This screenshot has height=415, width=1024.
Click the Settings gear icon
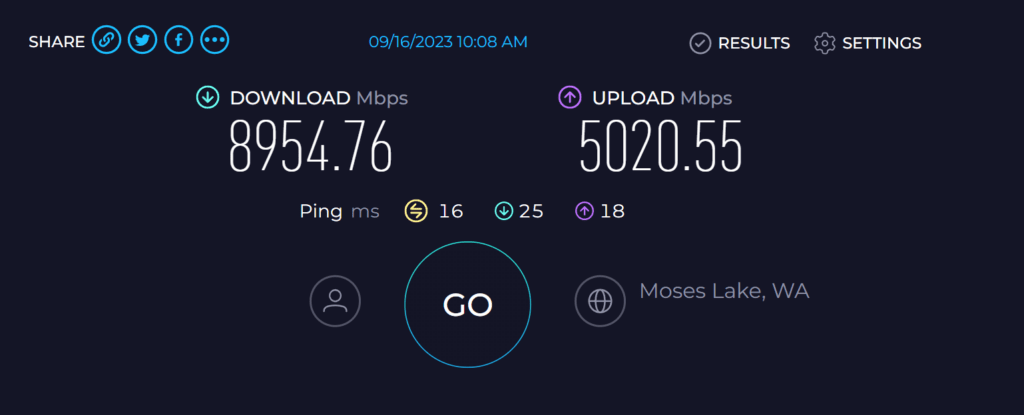(825, 43)
